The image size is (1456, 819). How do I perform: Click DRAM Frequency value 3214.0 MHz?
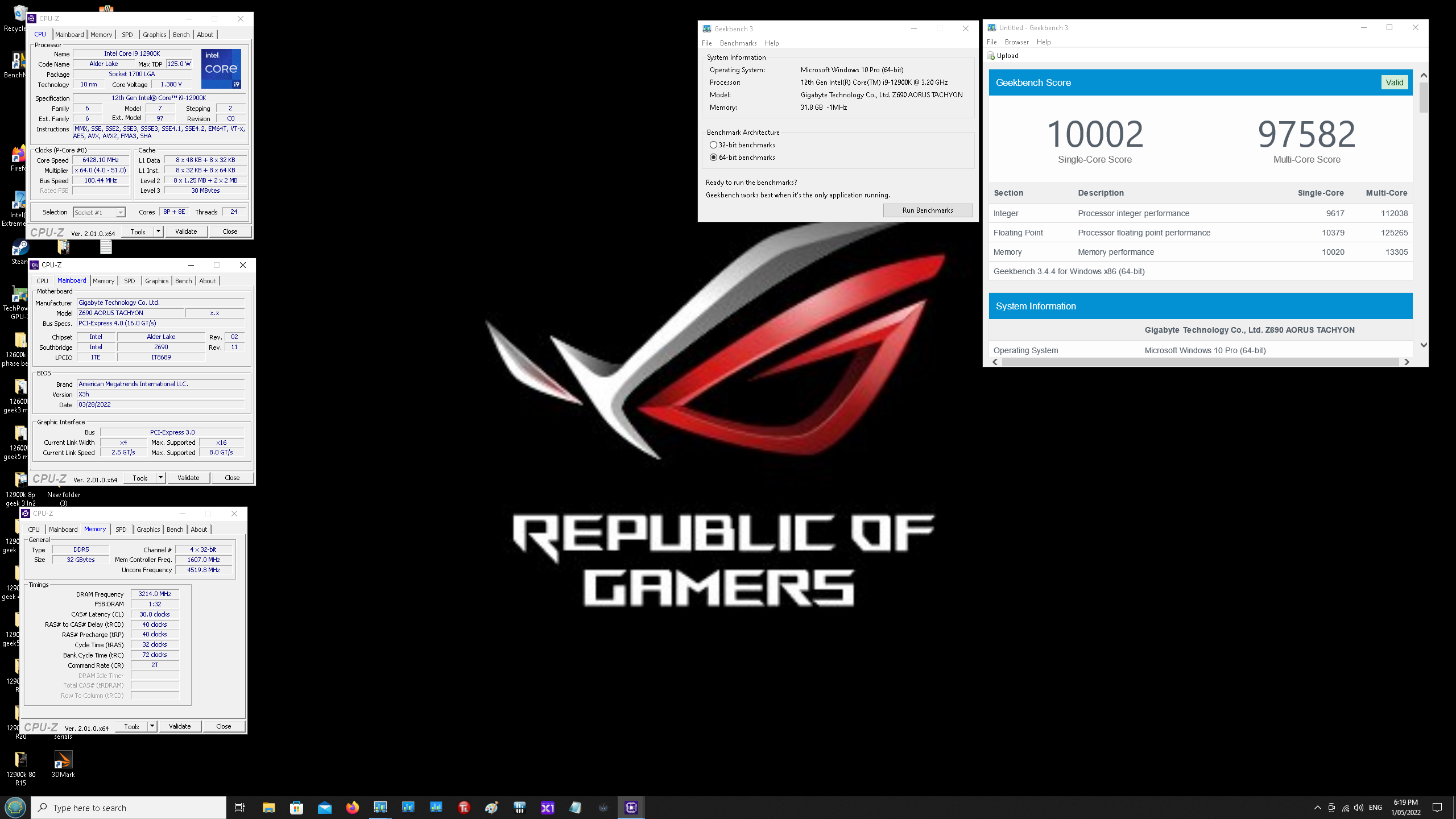click(155, 594)
